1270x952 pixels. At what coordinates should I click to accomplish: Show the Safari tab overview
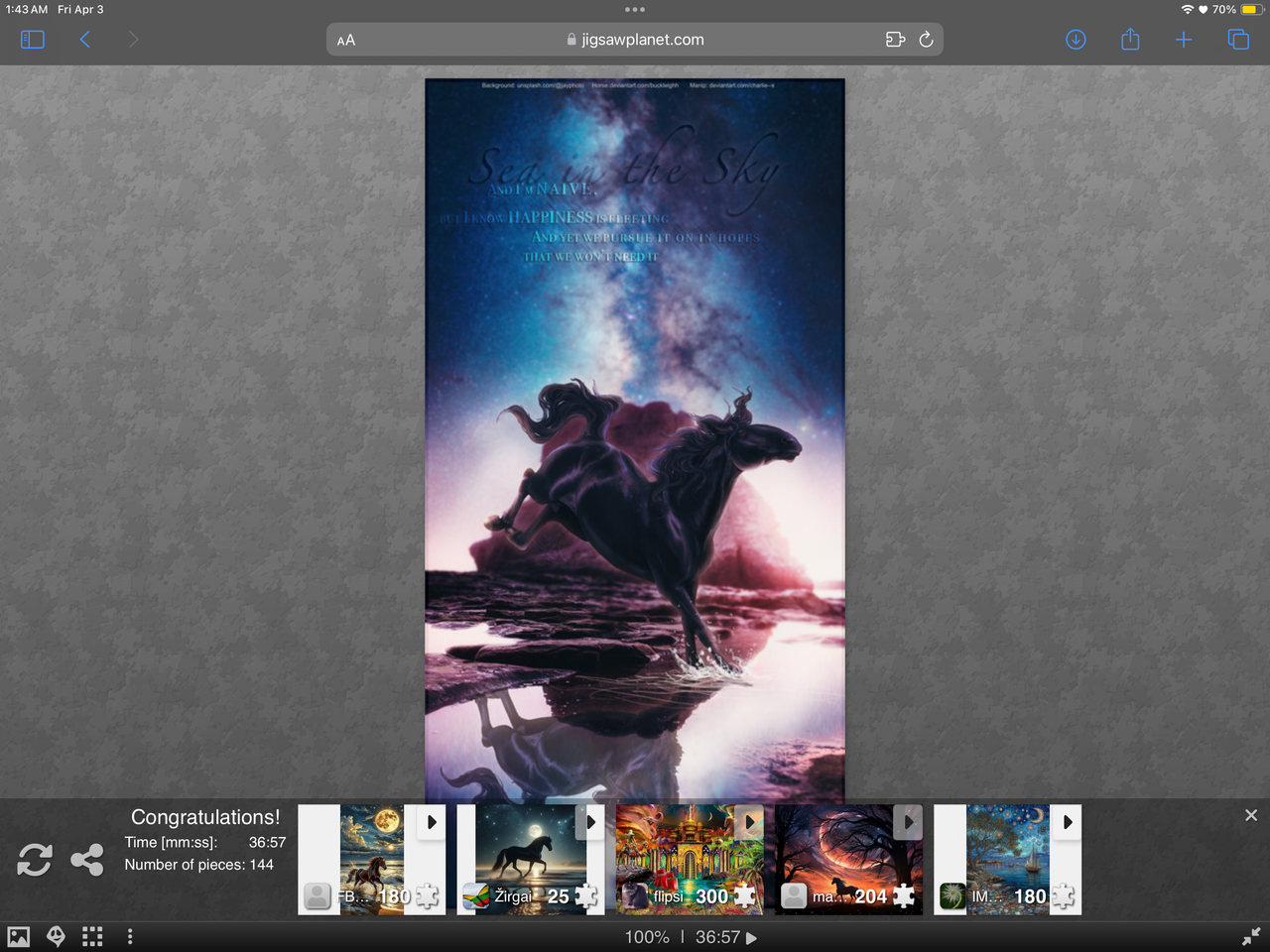tap(1238, 40)
